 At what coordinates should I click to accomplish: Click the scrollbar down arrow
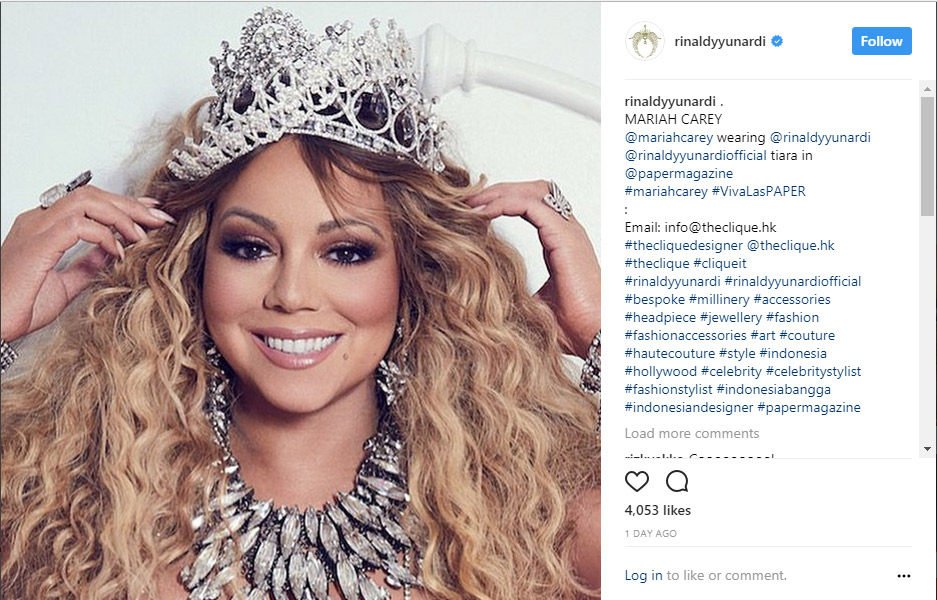[927, 449]
